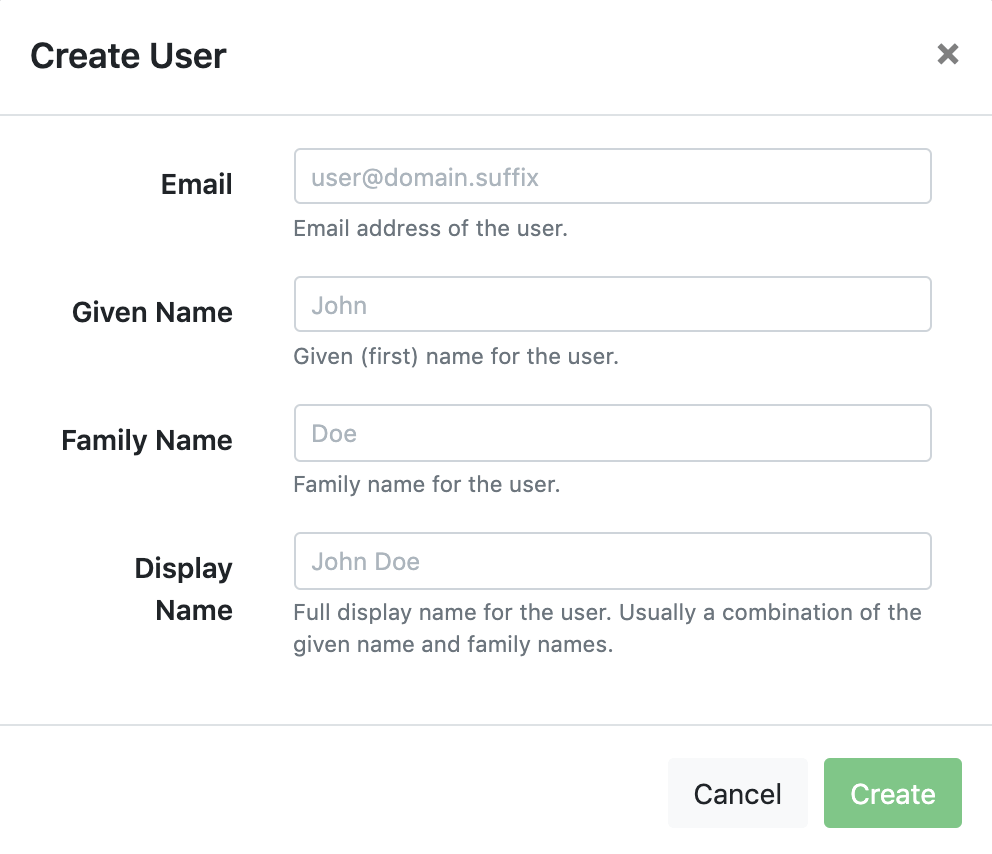992x854 pixels.
Task: Activate the Display Name text field
Action: point(612,561)
